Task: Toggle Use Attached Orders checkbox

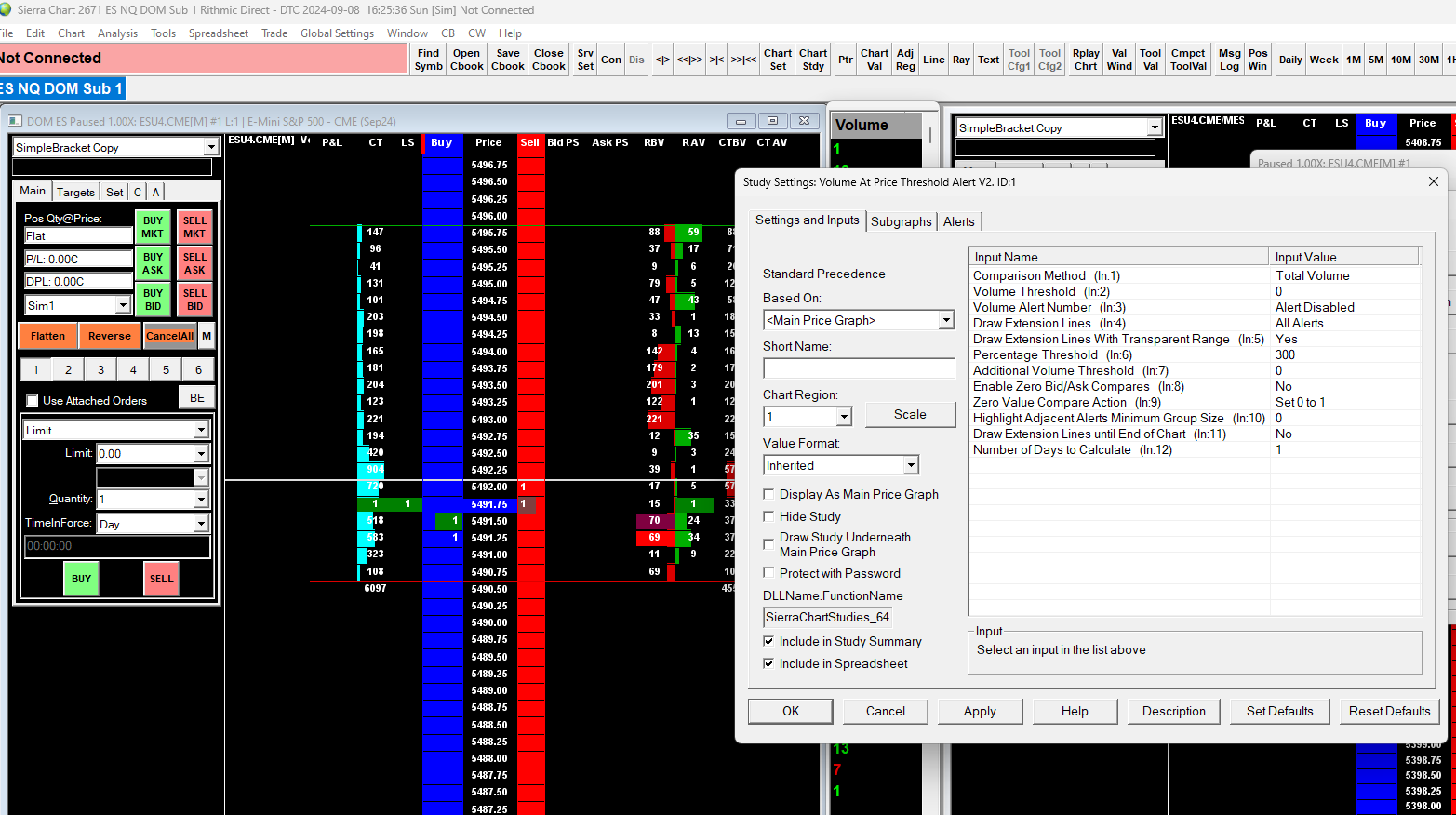Action: tap(33, 401)
